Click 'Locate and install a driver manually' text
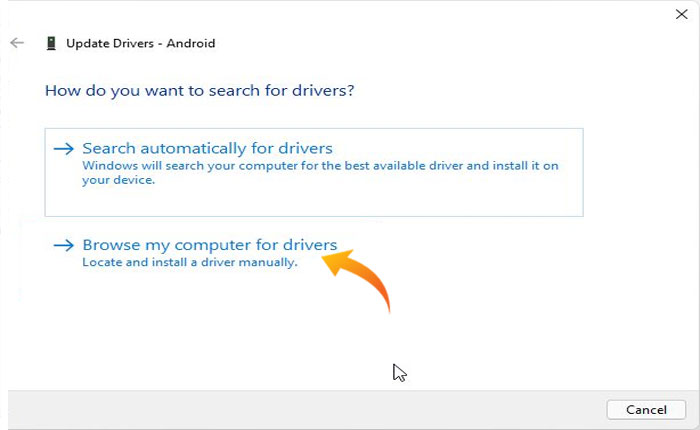 190,262
